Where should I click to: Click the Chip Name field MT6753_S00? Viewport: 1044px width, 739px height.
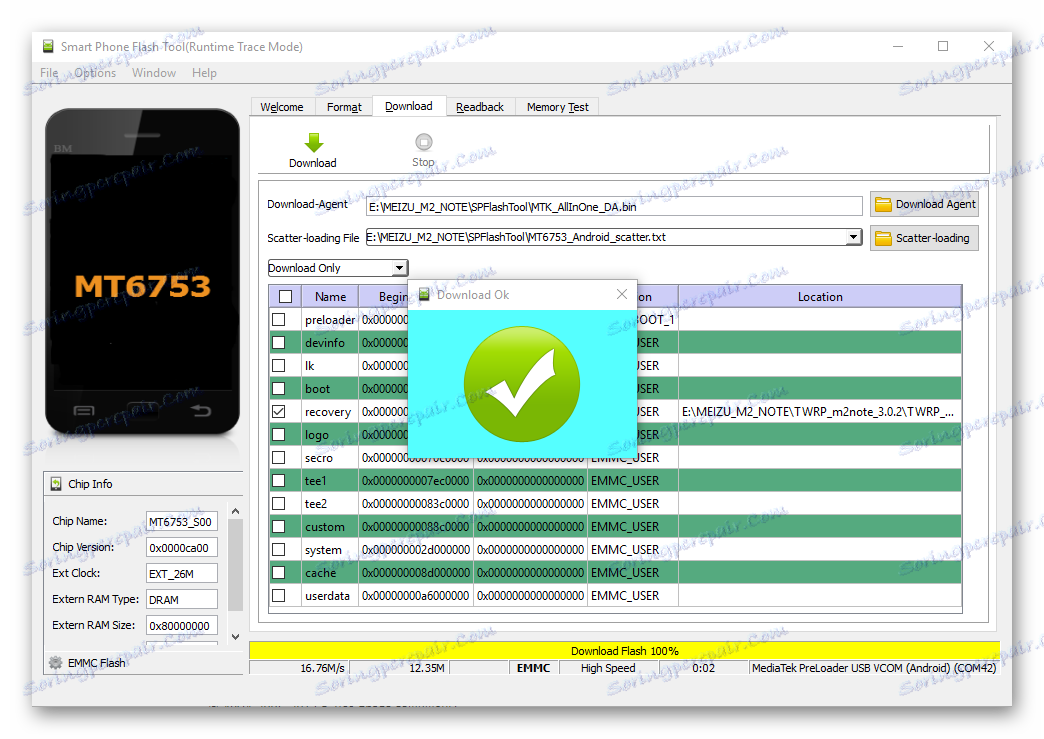coord(181,522)
